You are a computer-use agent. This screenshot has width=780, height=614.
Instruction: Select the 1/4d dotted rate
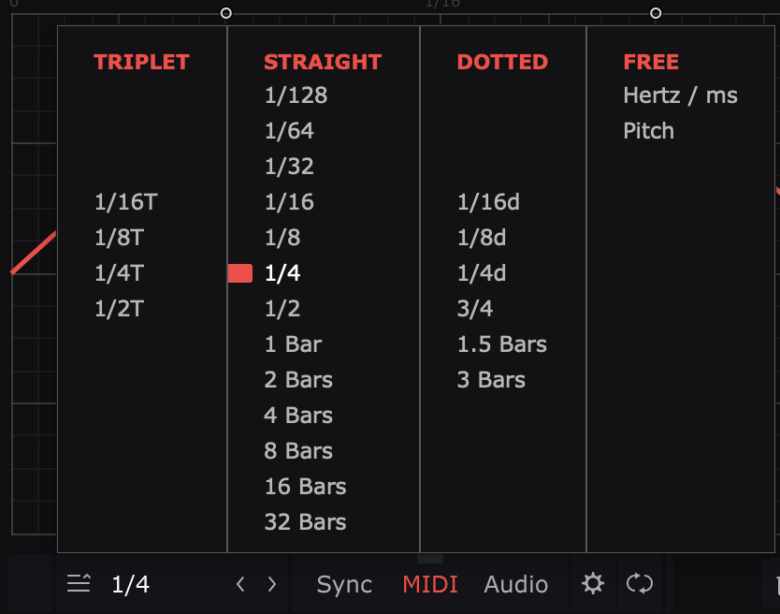click(482, 273)
